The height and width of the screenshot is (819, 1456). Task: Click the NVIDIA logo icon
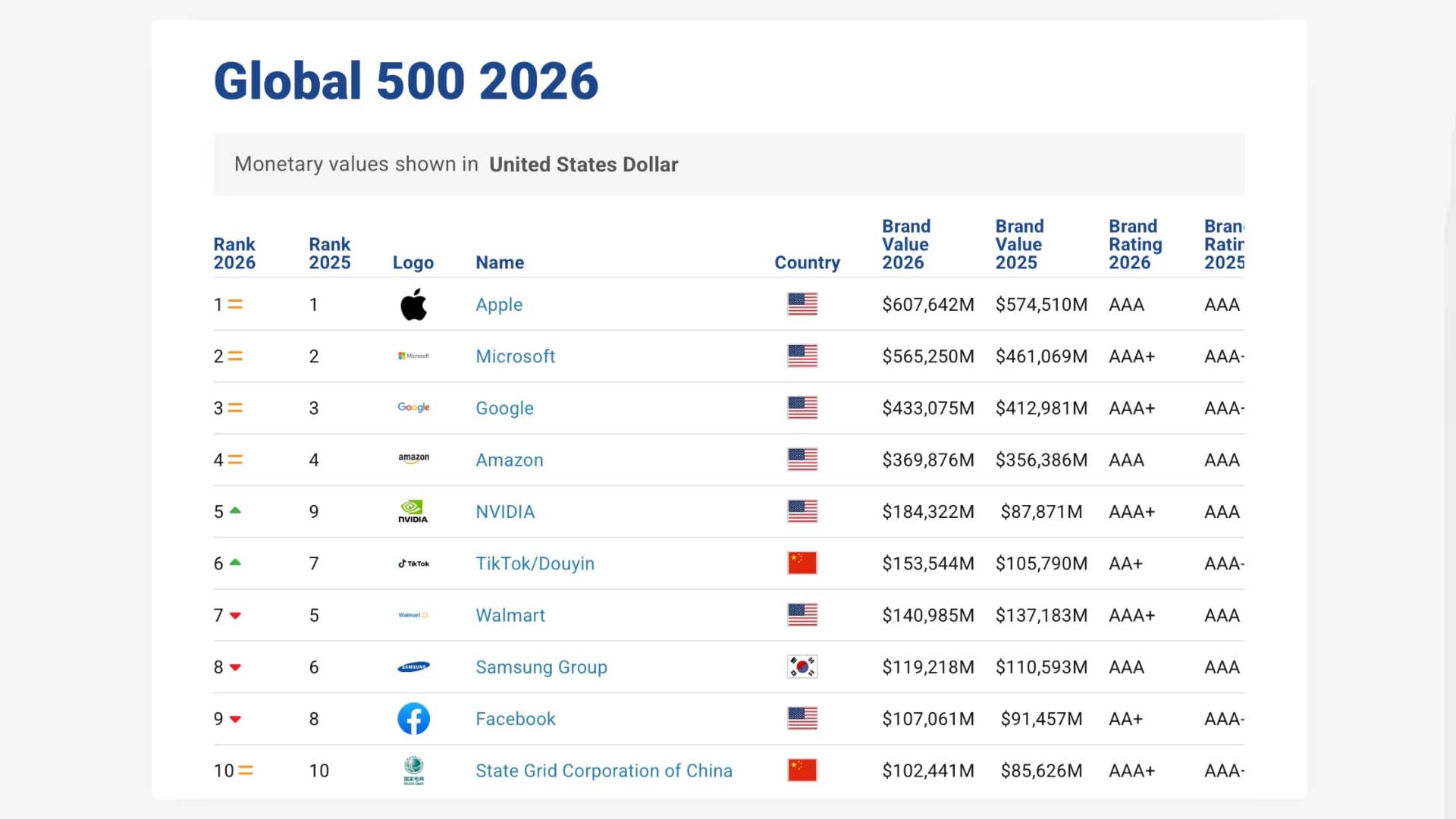pos(413,511)
